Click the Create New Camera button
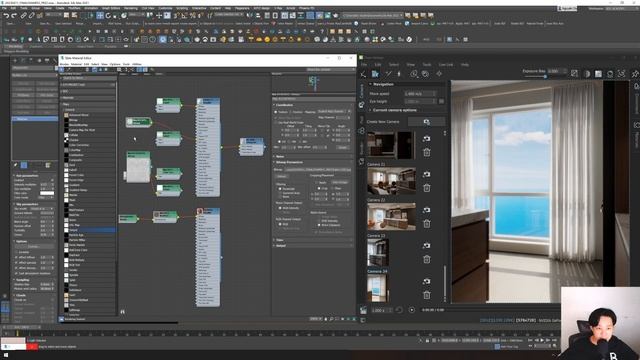Viewport: 640px width, 360px height. click(x=427, y=122)
